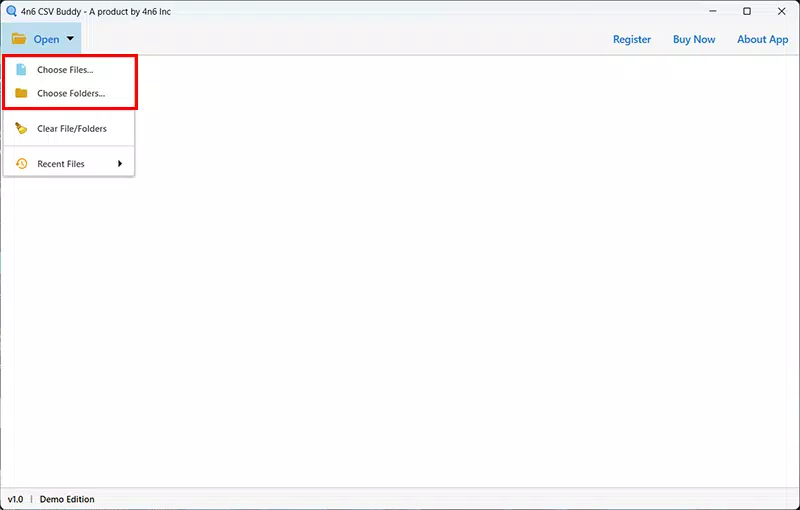800x510 pixels.
Task: Expand the Open dropdown arrow
Action: [x=70, y=38]
